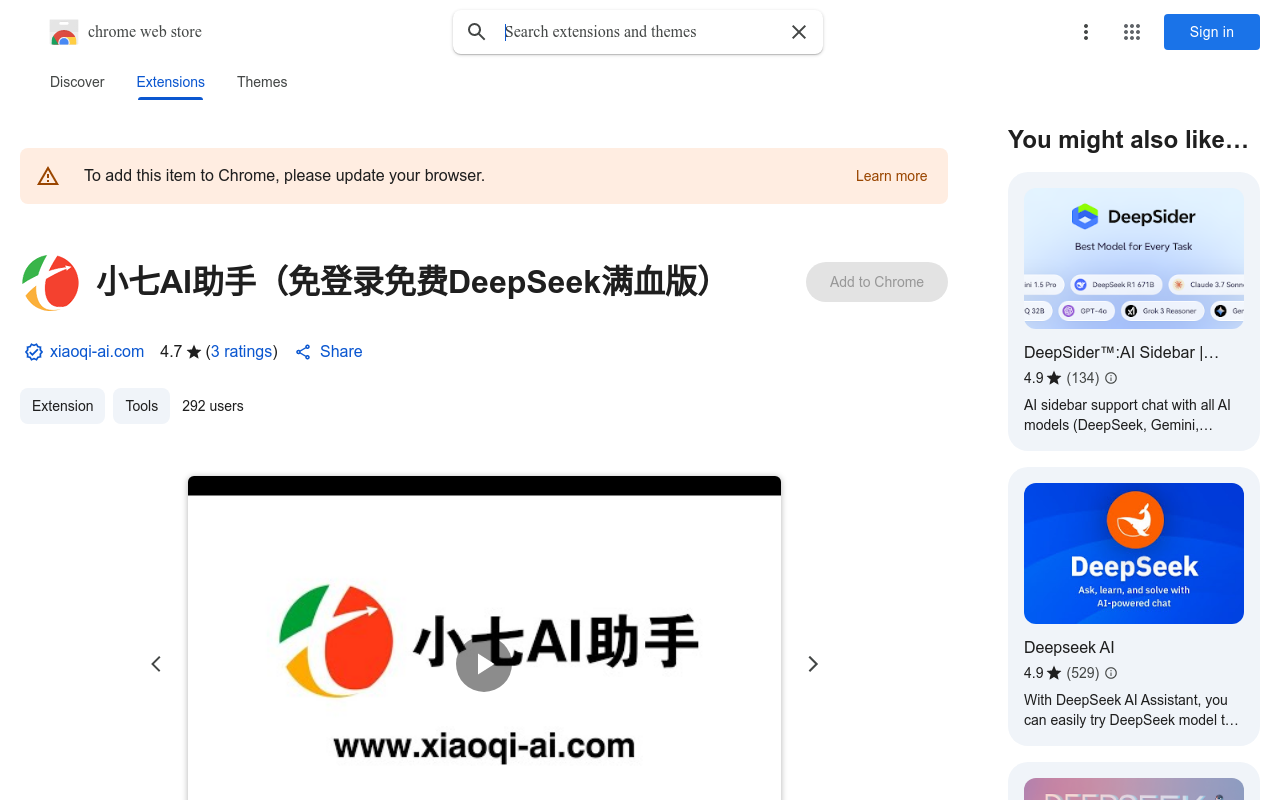The width and height of the screenshot is (1280, 800).
Task: Open the DeepSider thumbnail image
Action: pos(1134,259)
